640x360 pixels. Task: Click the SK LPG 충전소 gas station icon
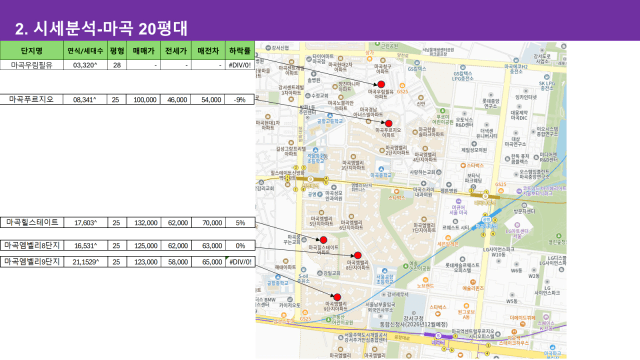coord(547,77)
